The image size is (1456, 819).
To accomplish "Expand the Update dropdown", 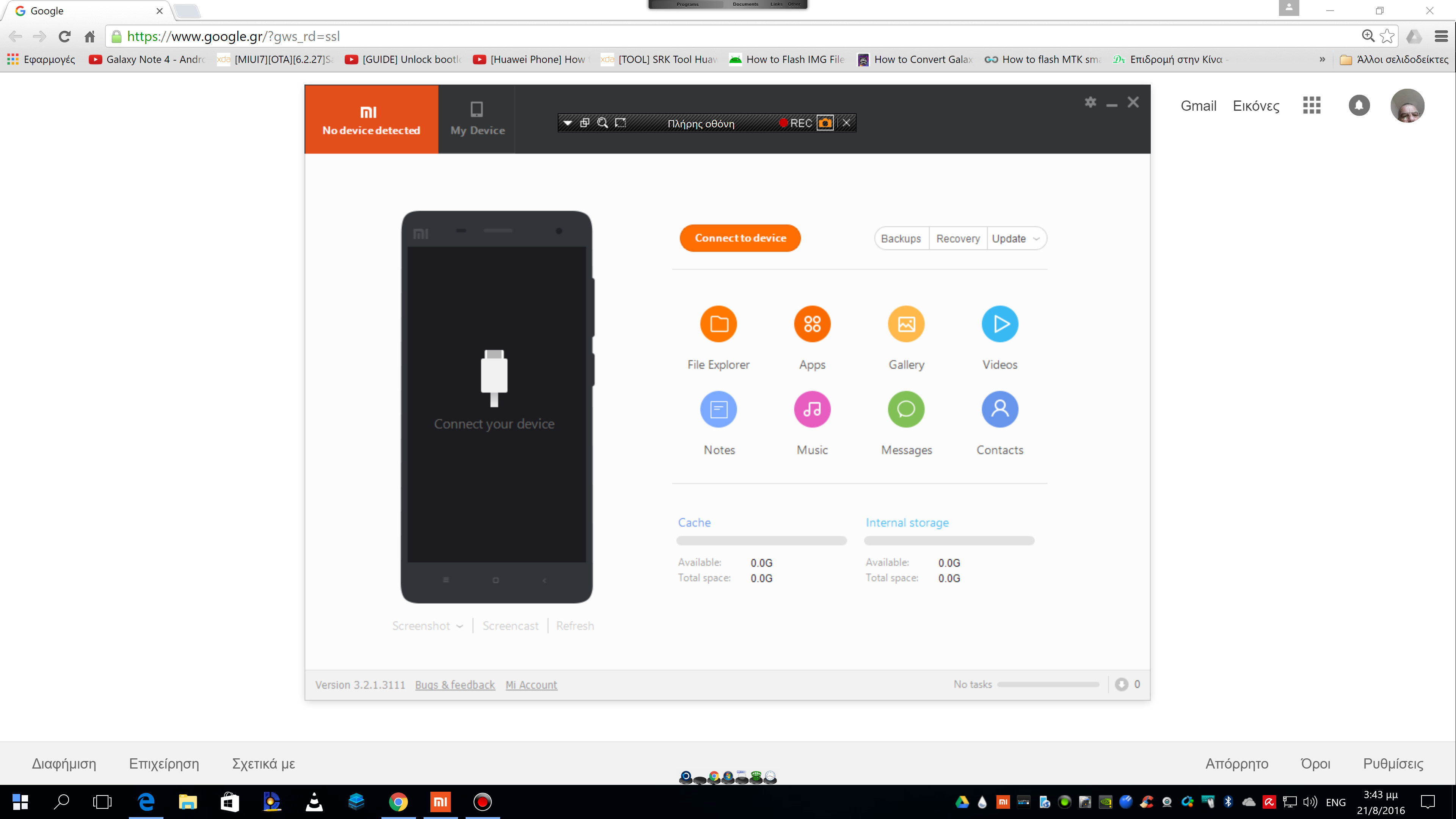I will pyautogui.click(x=1036, y=238).
